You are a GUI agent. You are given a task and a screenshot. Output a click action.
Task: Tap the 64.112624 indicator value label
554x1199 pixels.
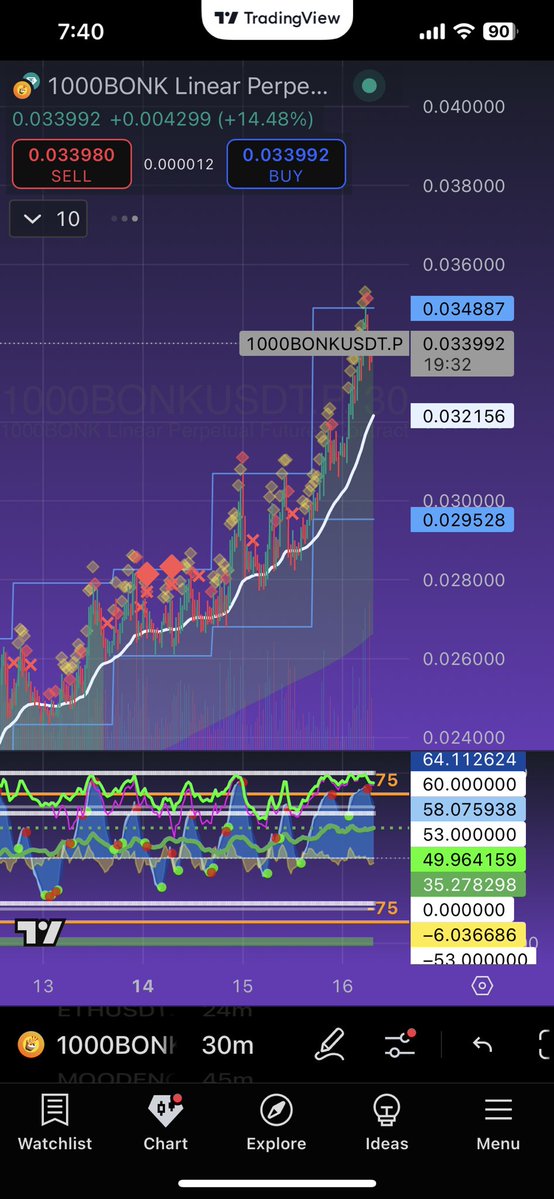[468, 760]
